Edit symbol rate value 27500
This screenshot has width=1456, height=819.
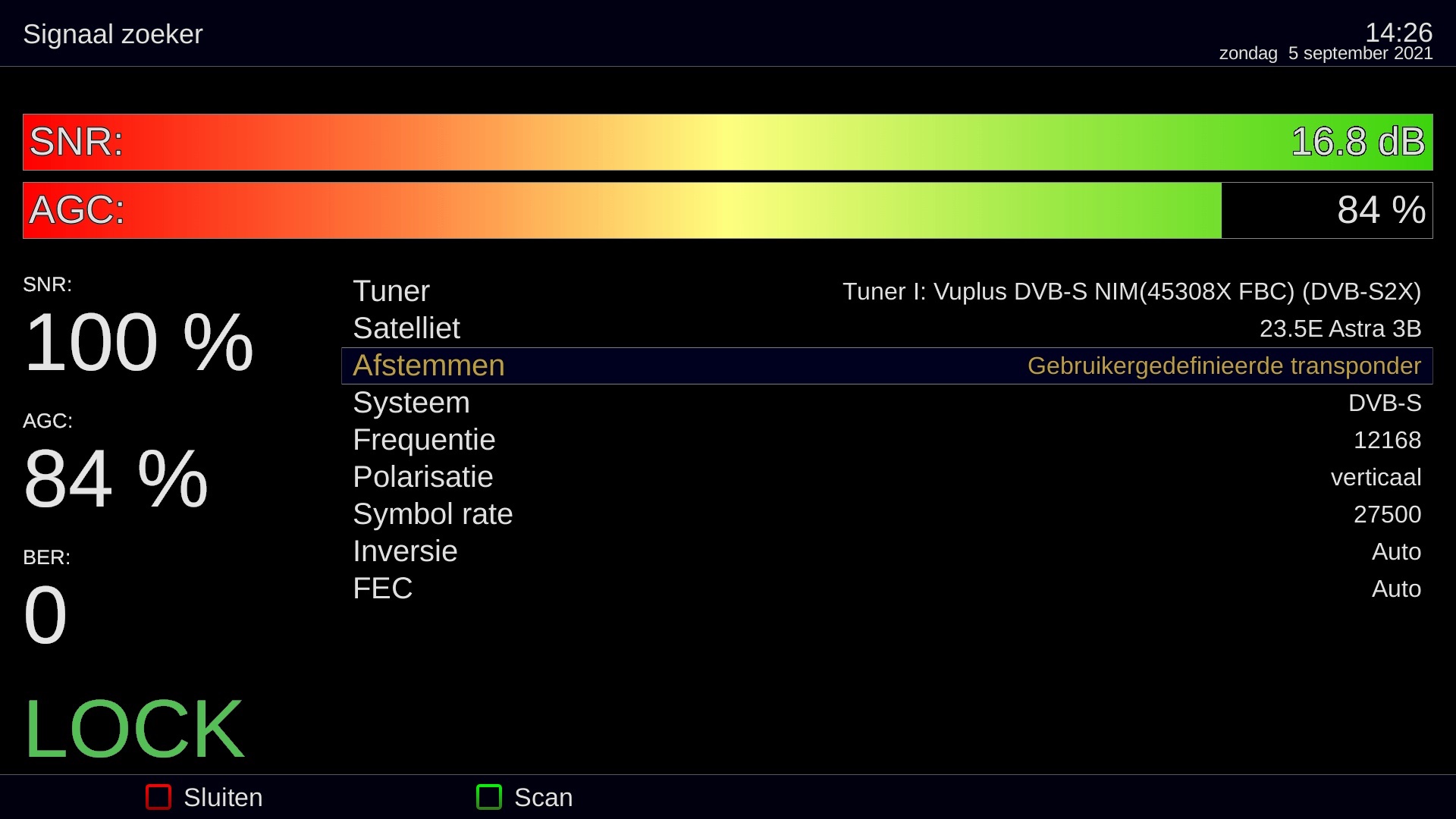coord(1387,514)
